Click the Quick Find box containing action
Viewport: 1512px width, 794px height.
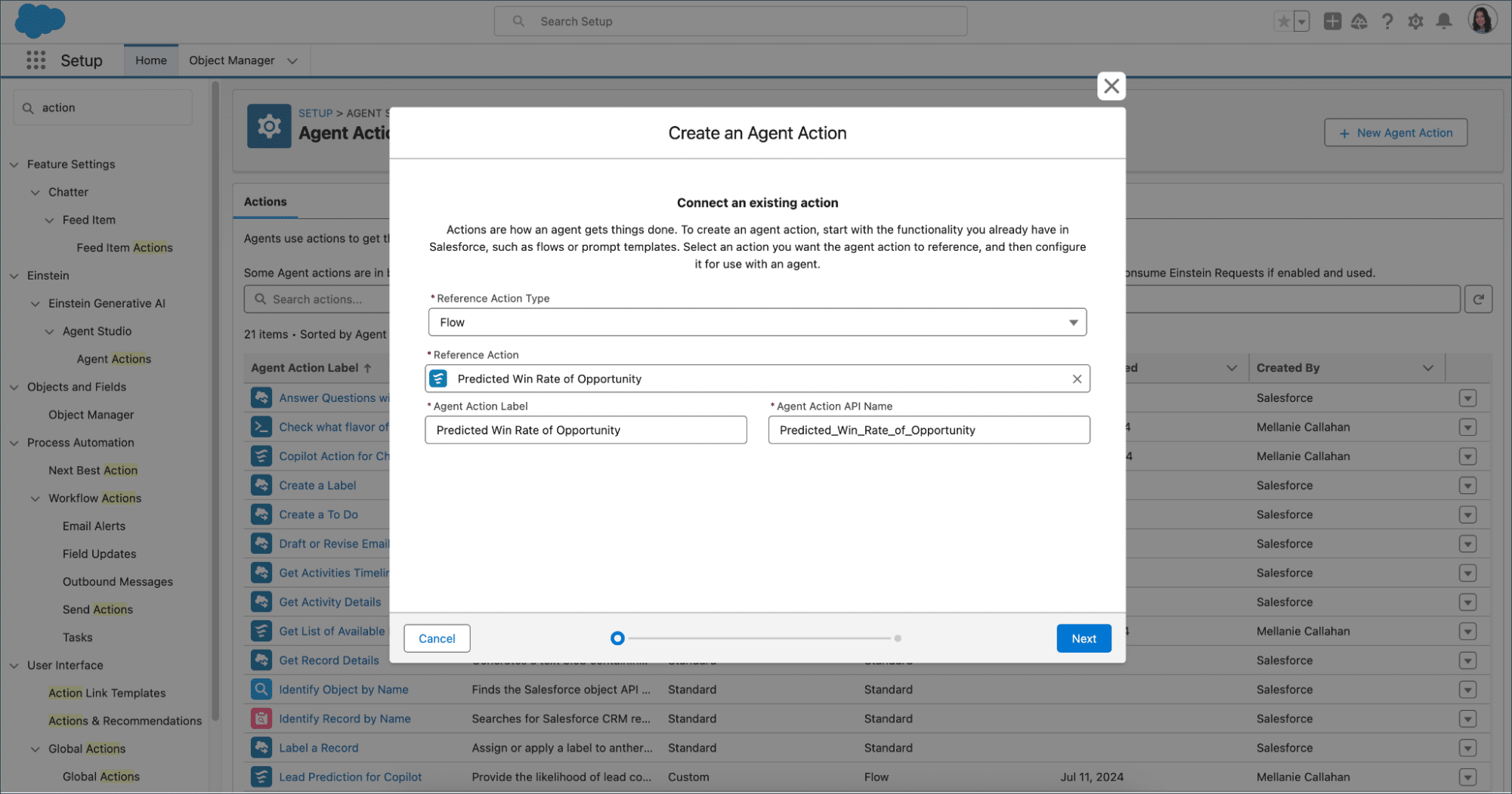click(103, 108)
